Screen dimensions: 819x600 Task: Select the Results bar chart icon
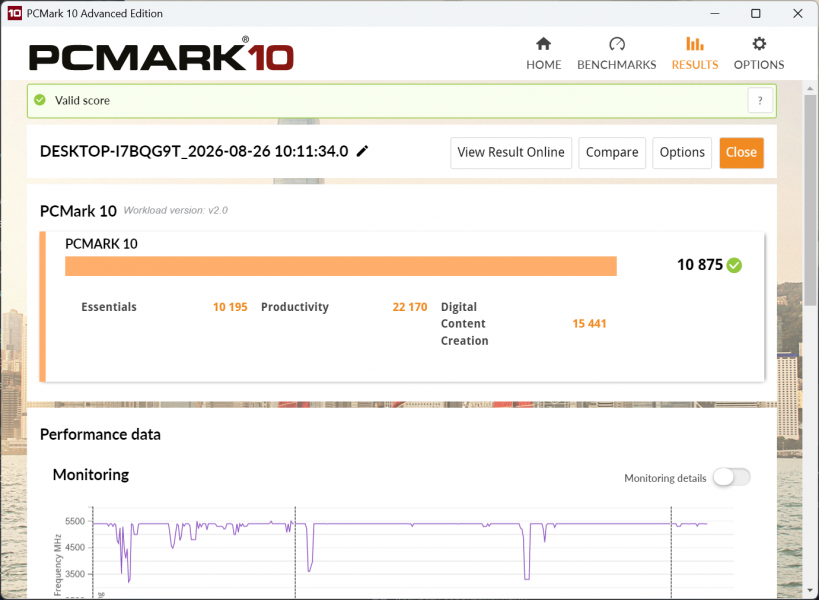click(695, 44)
